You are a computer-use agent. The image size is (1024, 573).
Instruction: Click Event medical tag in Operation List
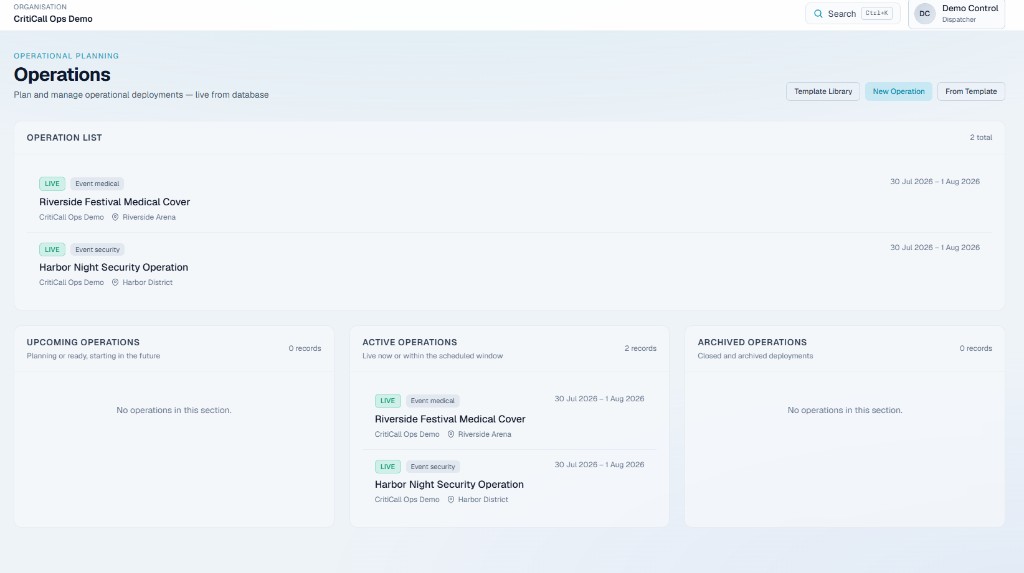(97, 184)
